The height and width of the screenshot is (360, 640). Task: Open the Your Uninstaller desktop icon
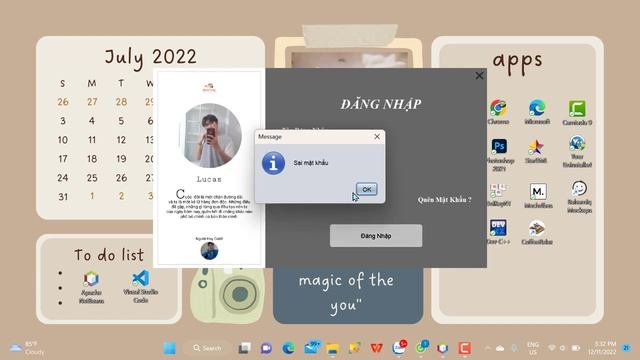[x=577, y=151]
